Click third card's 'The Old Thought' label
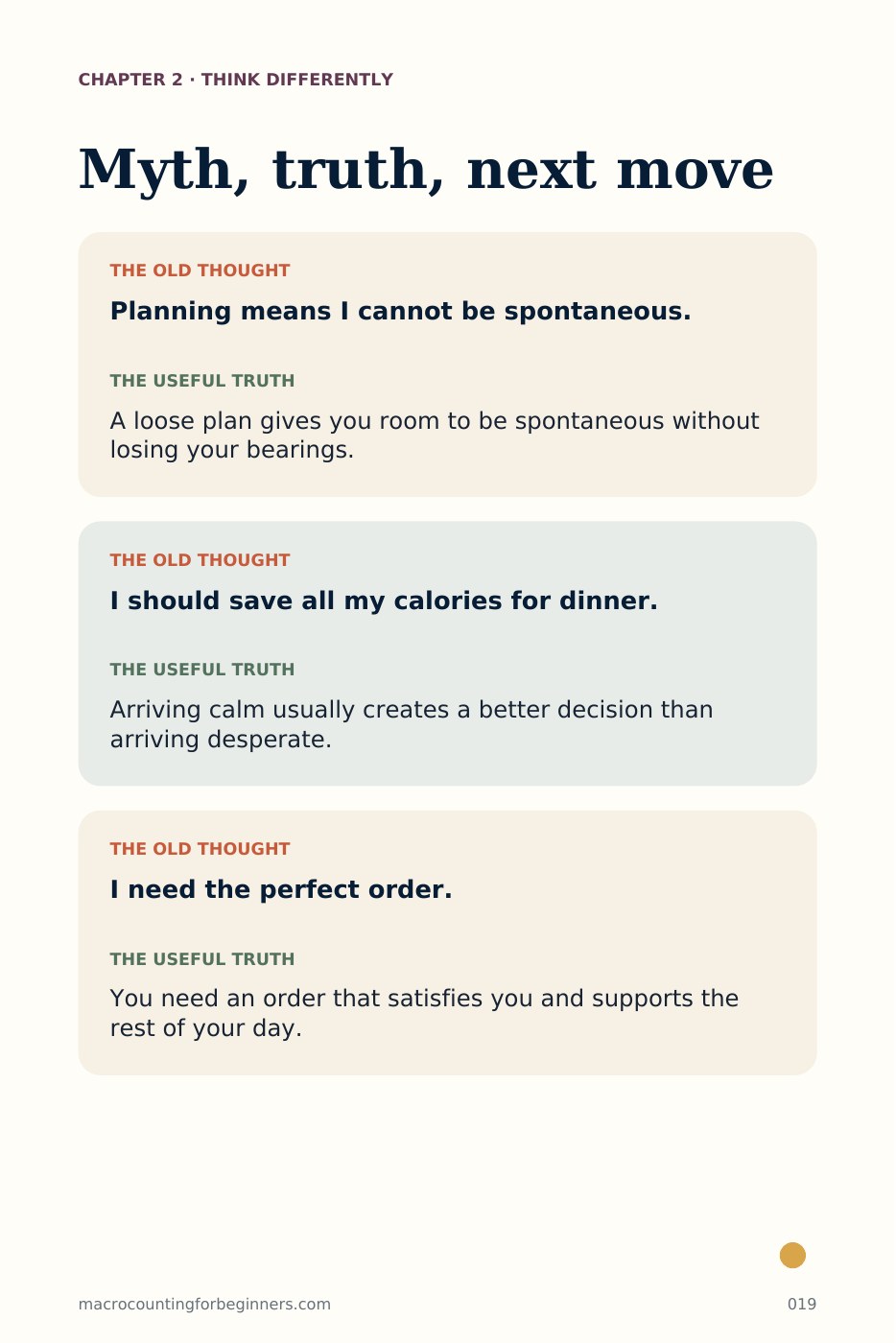Image resolution: width=896 pixels, height=1343 pixels. click(x=200, y=849)
